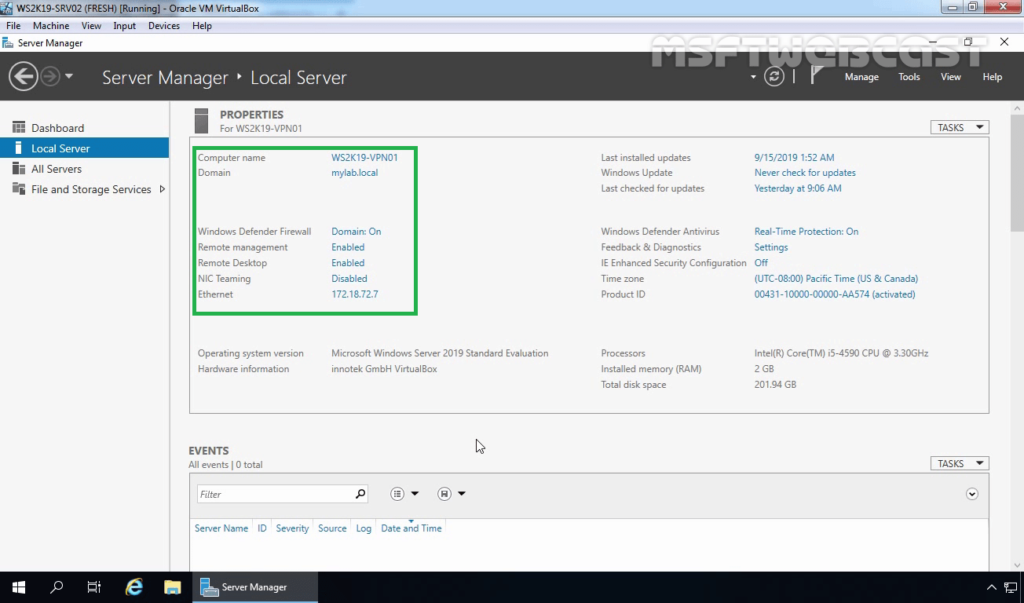Click Yesterday at 9:06 AM link

click(x=797, y=188)
